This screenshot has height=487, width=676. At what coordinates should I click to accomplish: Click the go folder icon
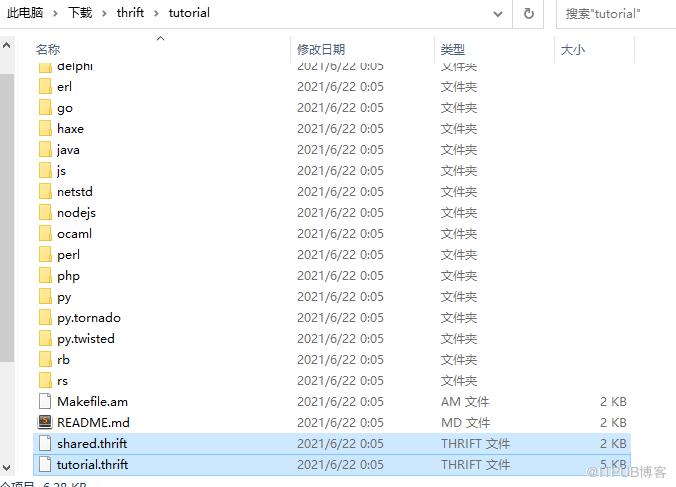(x=45, y=107)
